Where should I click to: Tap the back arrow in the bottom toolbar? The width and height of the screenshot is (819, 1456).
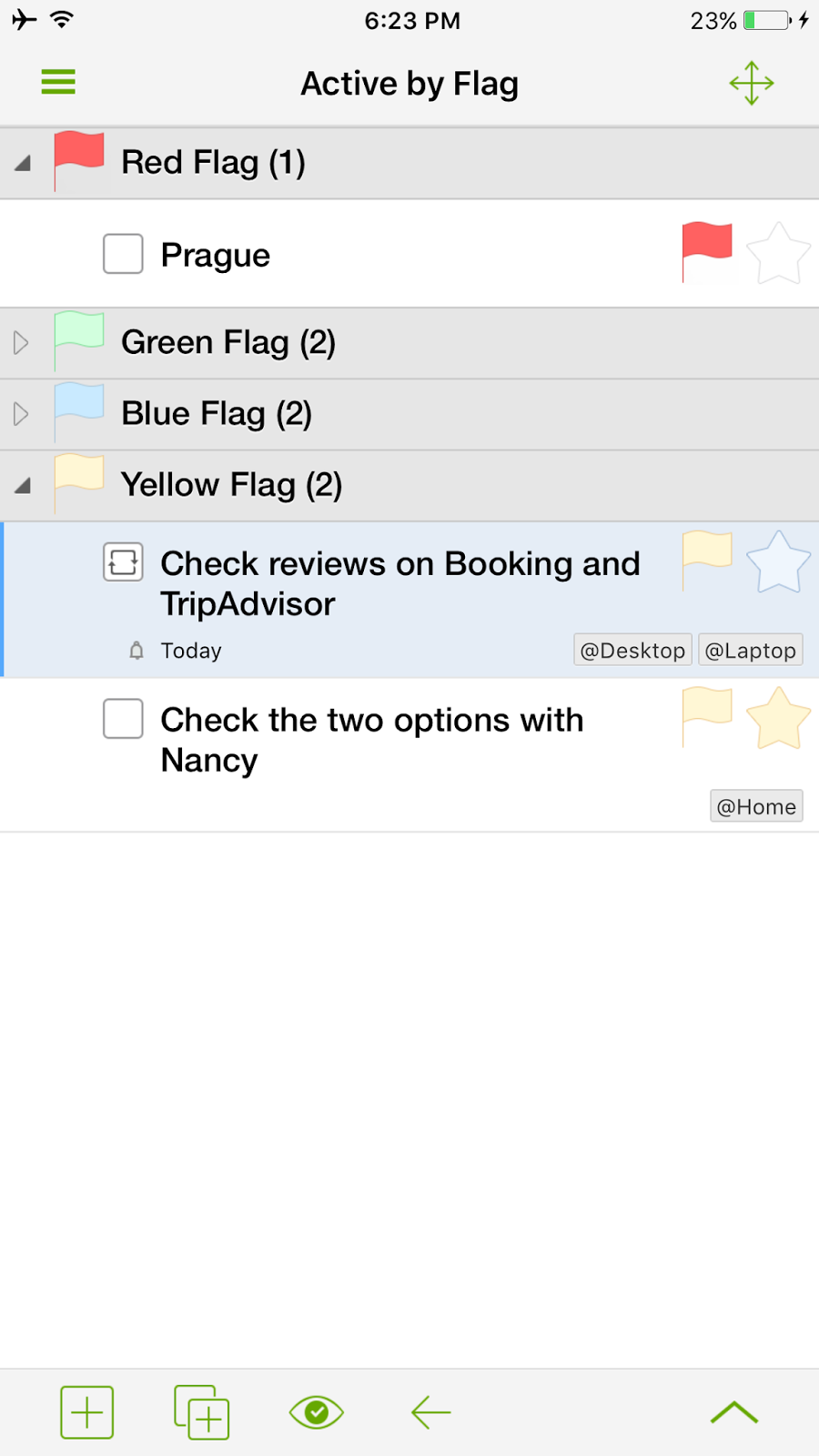point(429,1411)
